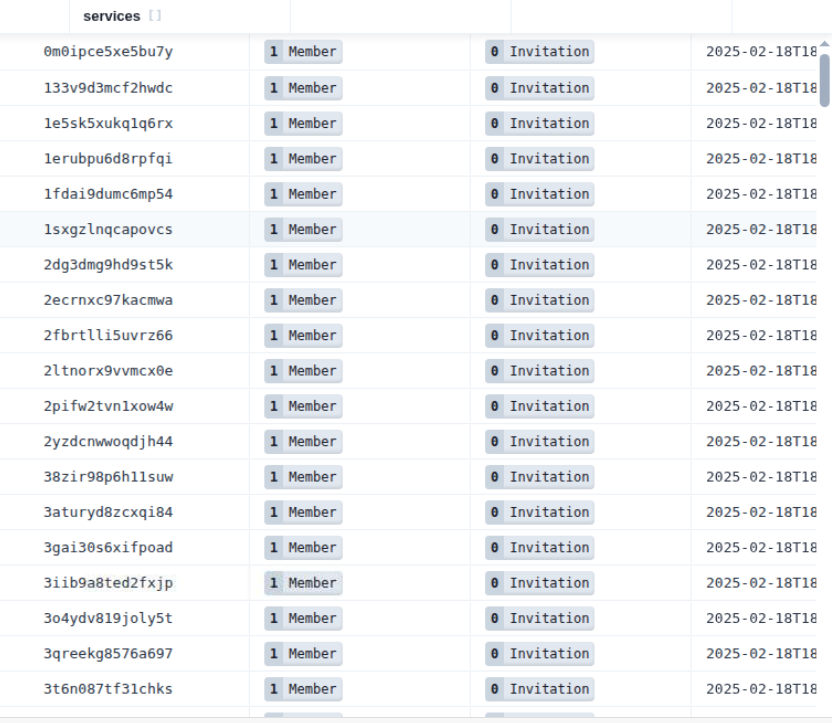Click the 0 Invitation badge for 1fdai9dumc6mp54
Screen dimensions: 832x723
point(539,194)
